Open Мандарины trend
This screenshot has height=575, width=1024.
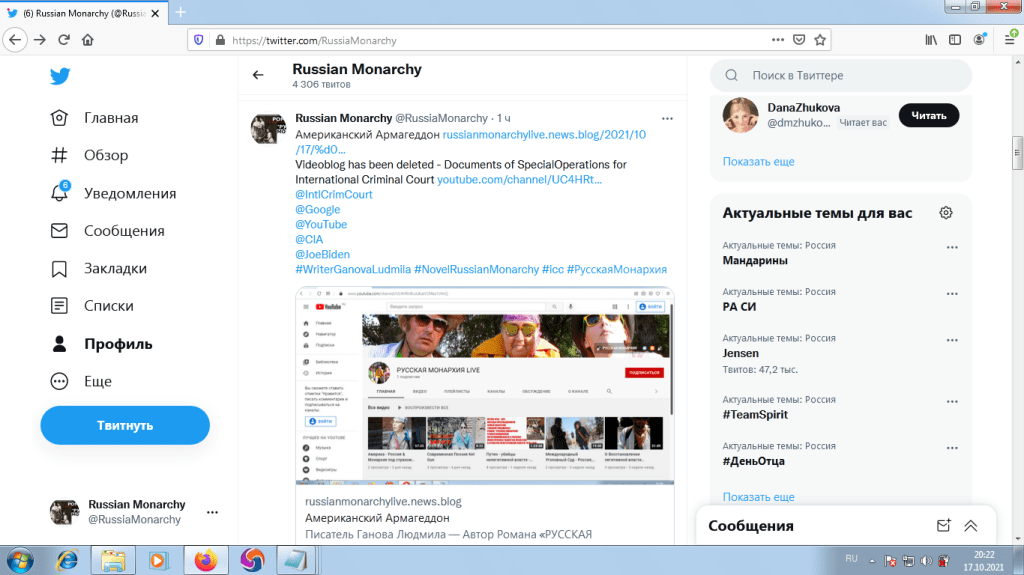755,261
